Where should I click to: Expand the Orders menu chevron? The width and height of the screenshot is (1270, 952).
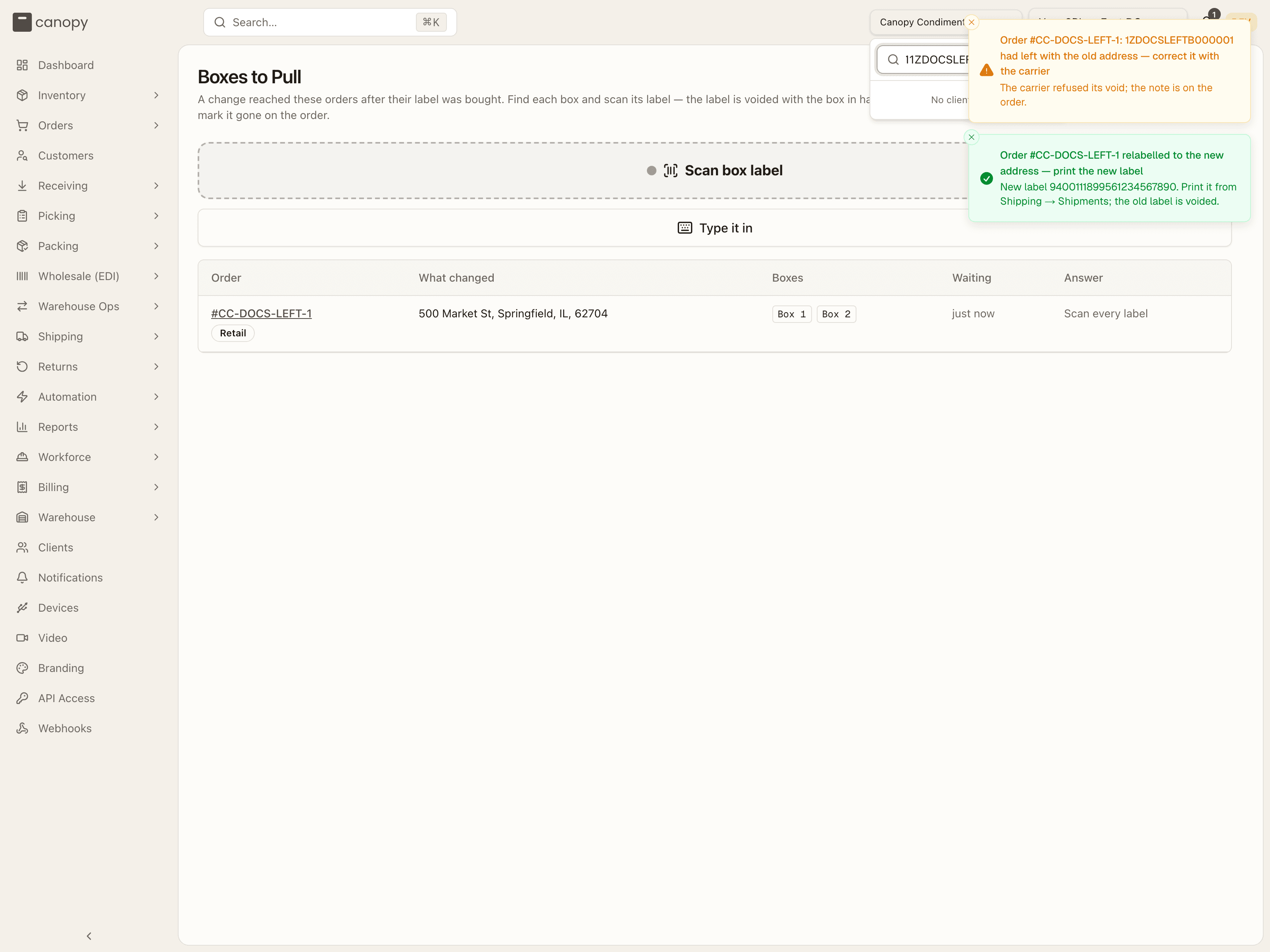pos(156,126)
